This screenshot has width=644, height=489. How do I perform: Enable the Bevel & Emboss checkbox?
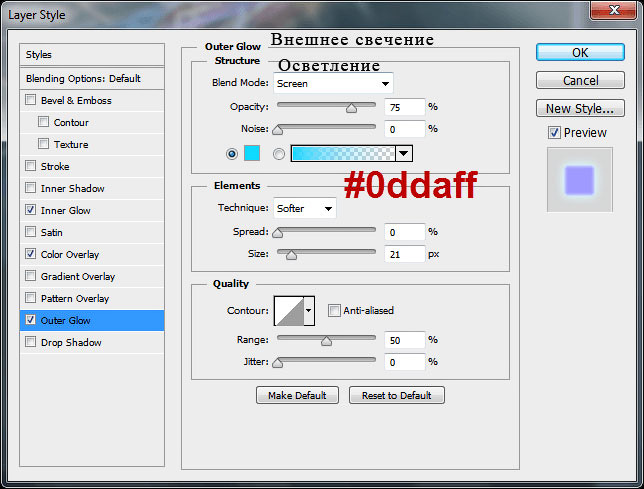click(x=30, y=100)
